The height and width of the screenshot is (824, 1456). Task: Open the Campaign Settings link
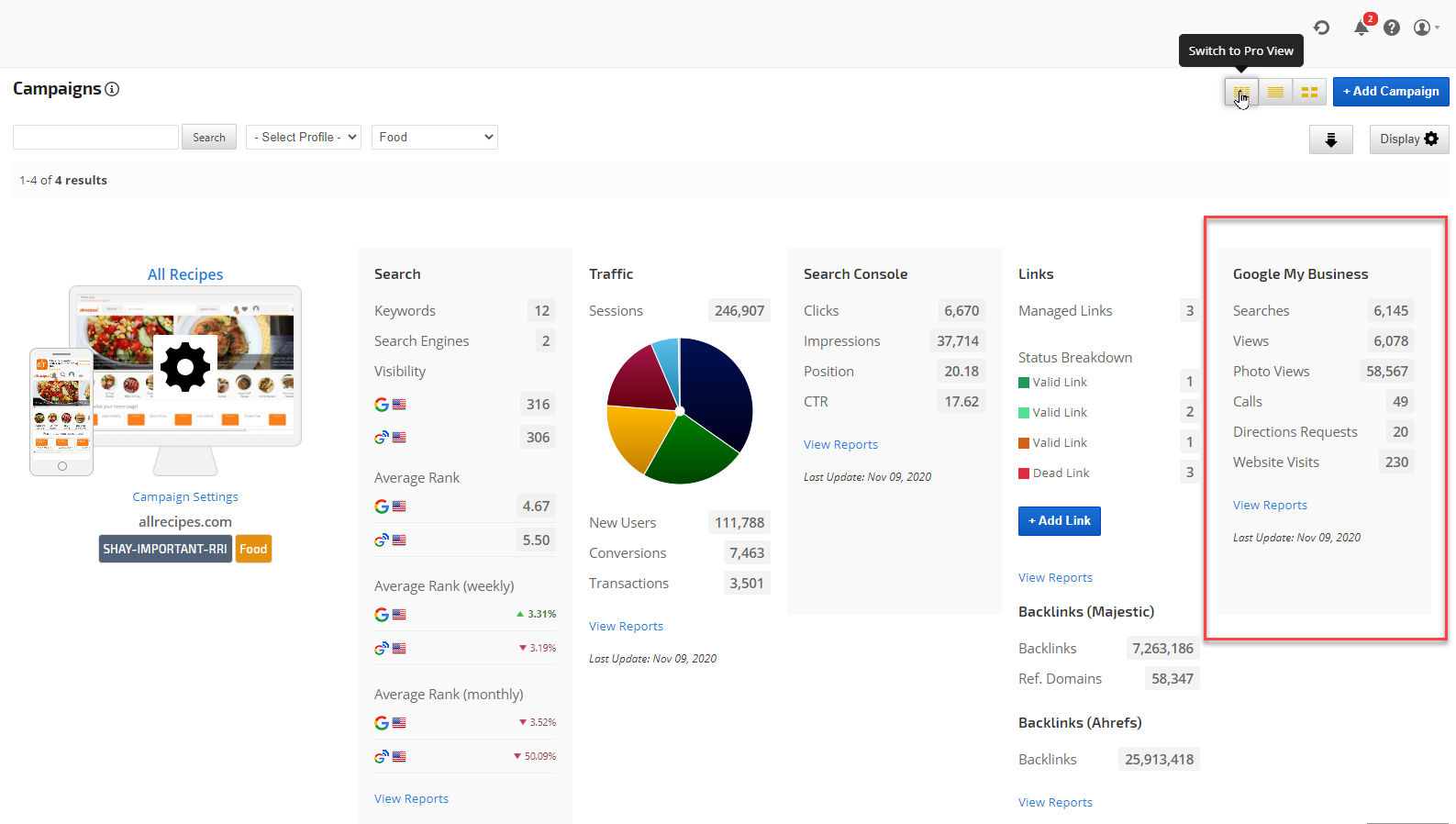pyautogui.click(x=185, y=496)
